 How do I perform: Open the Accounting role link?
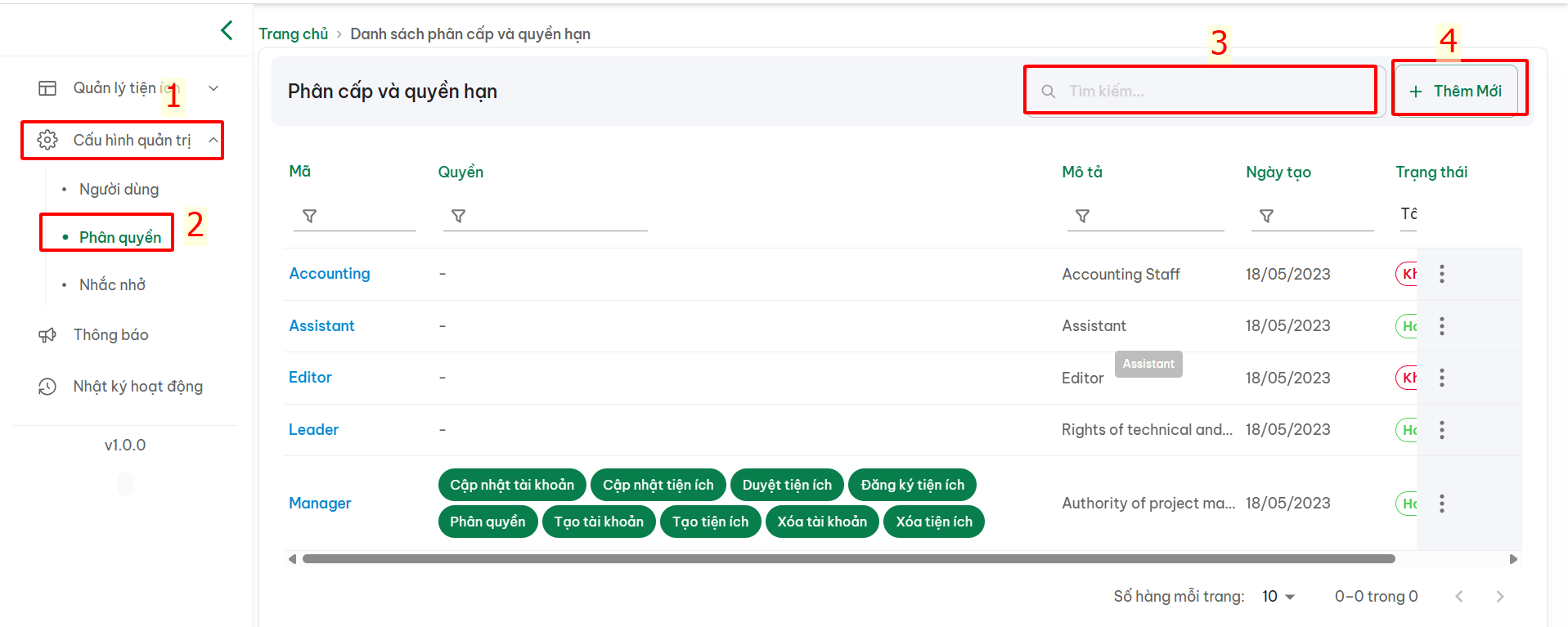click(x=330, y=274)
